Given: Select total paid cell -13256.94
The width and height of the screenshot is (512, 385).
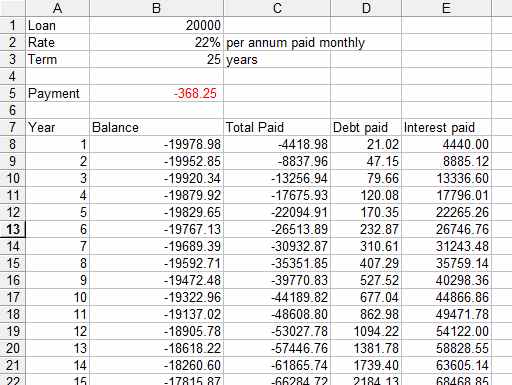Looking at the screenshot, I should [x=277, y=178].
